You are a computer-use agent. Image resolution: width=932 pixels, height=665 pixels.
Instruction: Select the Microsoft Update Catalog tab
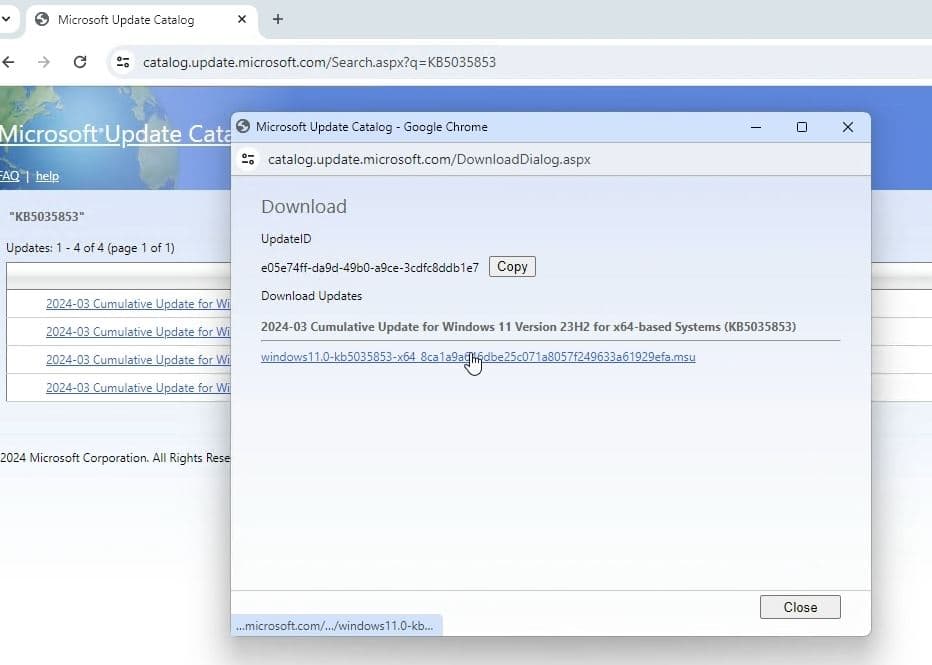[126, 19]
